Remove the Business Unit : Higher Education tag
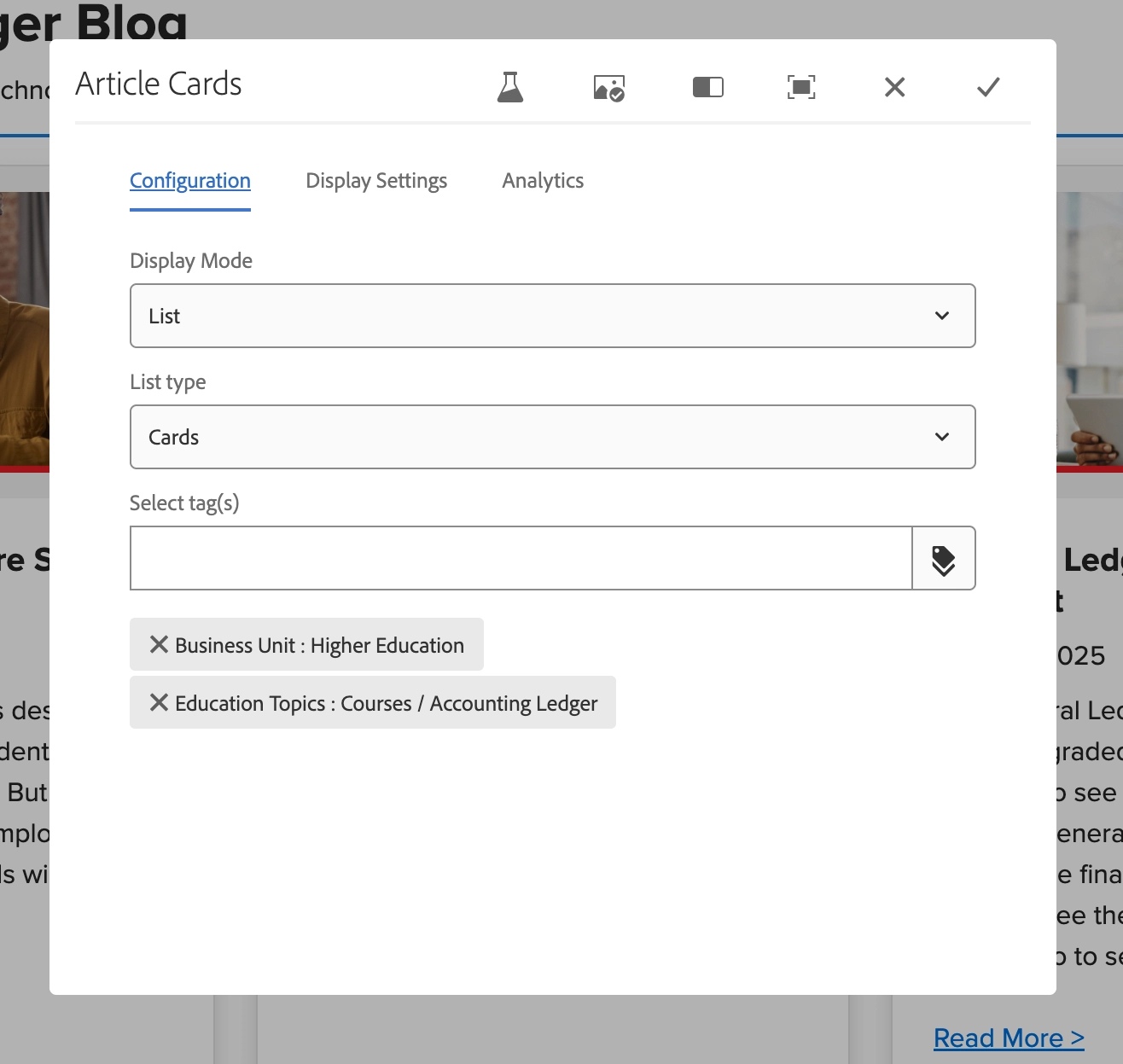 [x=159, y=644]
